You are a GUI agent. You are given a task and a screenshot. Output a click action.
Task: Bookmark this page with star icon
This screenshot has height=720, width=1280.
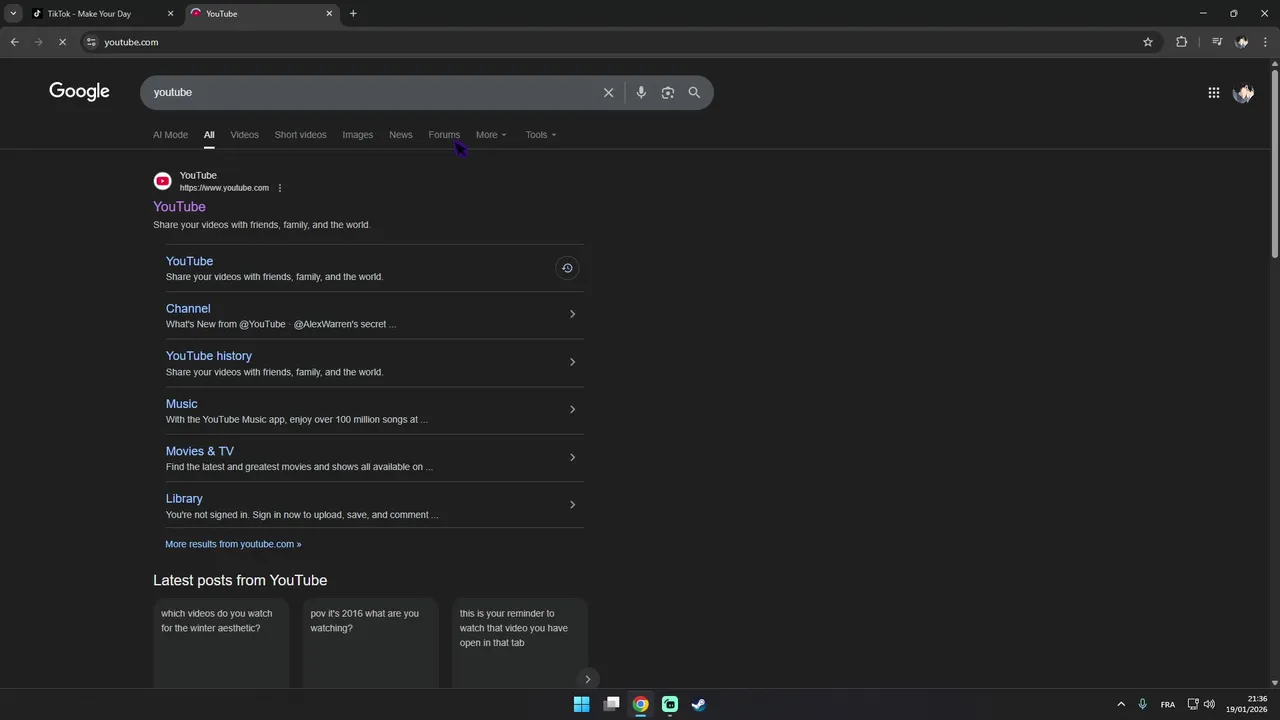tap(1148, 42)
